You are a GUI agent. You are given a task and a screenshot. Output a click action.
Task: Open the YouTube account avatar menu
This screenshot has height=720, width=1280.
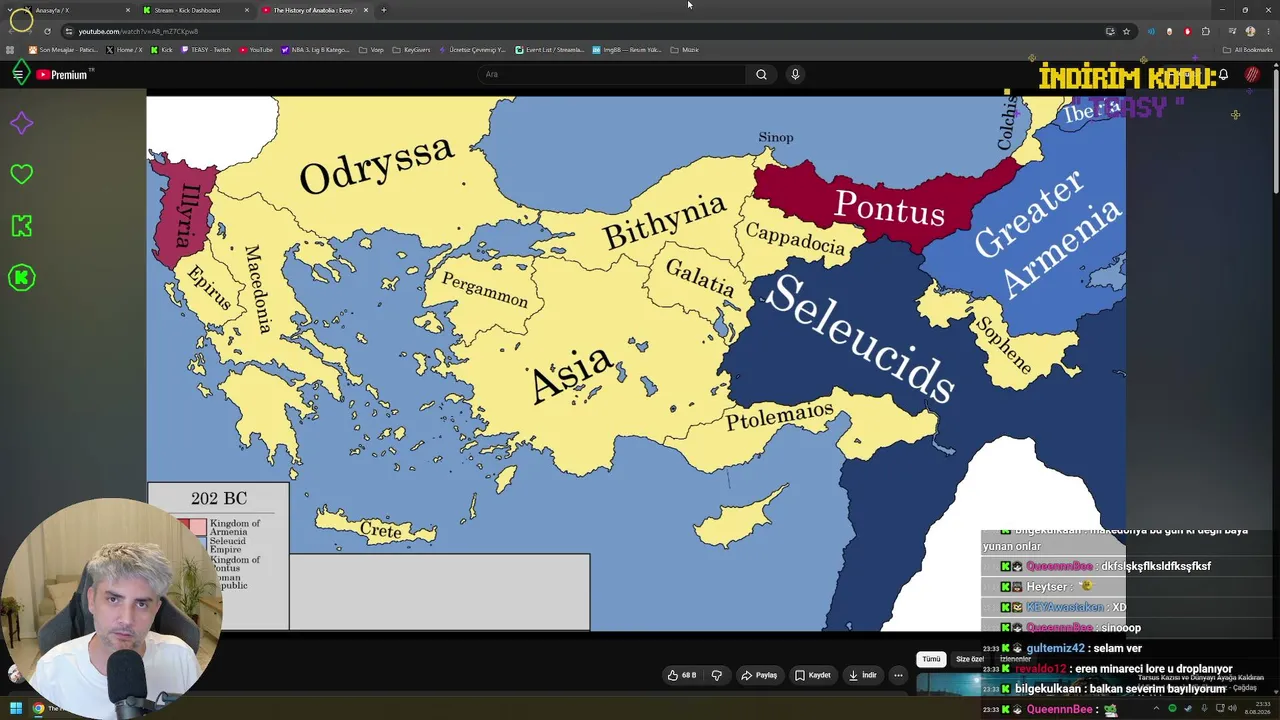tap(1252, 74)
